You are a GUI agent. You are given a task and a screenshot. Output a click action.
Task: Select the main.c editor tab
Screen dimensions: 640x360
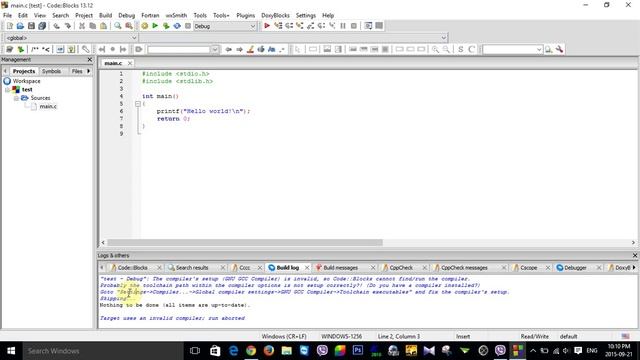pyautogui.click(x=113, y=63)
